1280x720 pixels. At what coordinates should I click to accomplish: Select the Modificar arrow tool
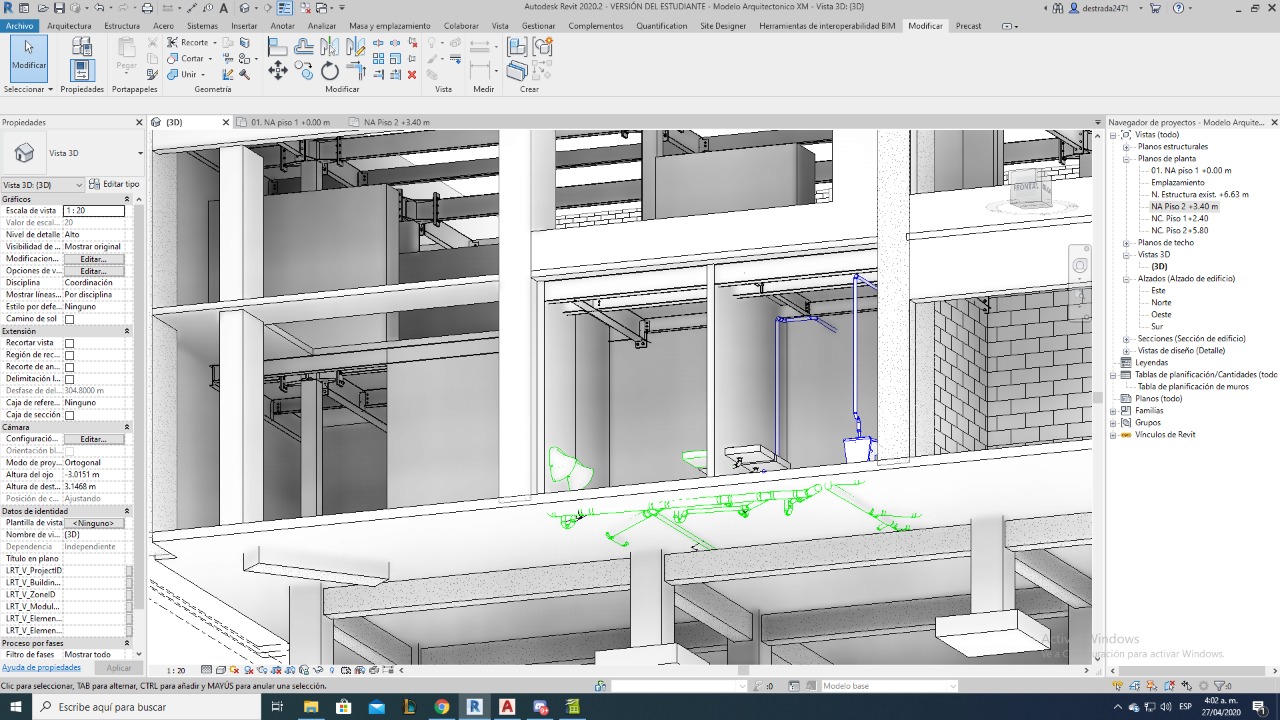coord(29,54)
